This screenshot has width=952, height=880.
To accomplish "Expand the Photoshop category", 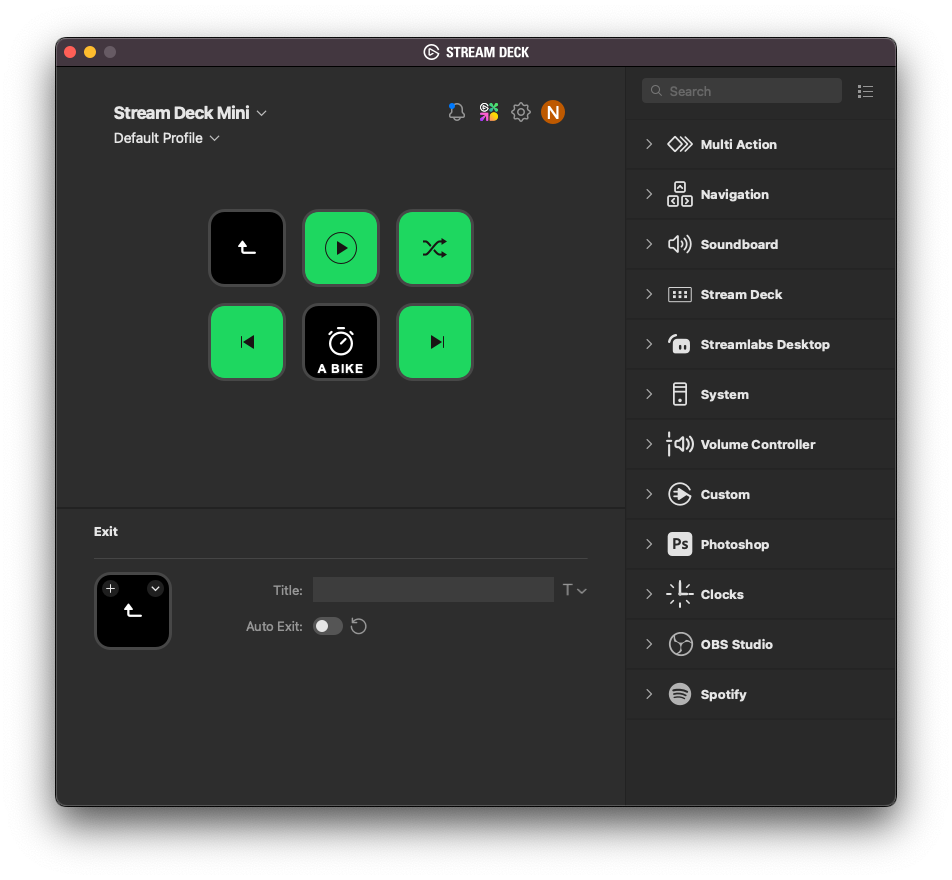I will [x=648, y=544].
